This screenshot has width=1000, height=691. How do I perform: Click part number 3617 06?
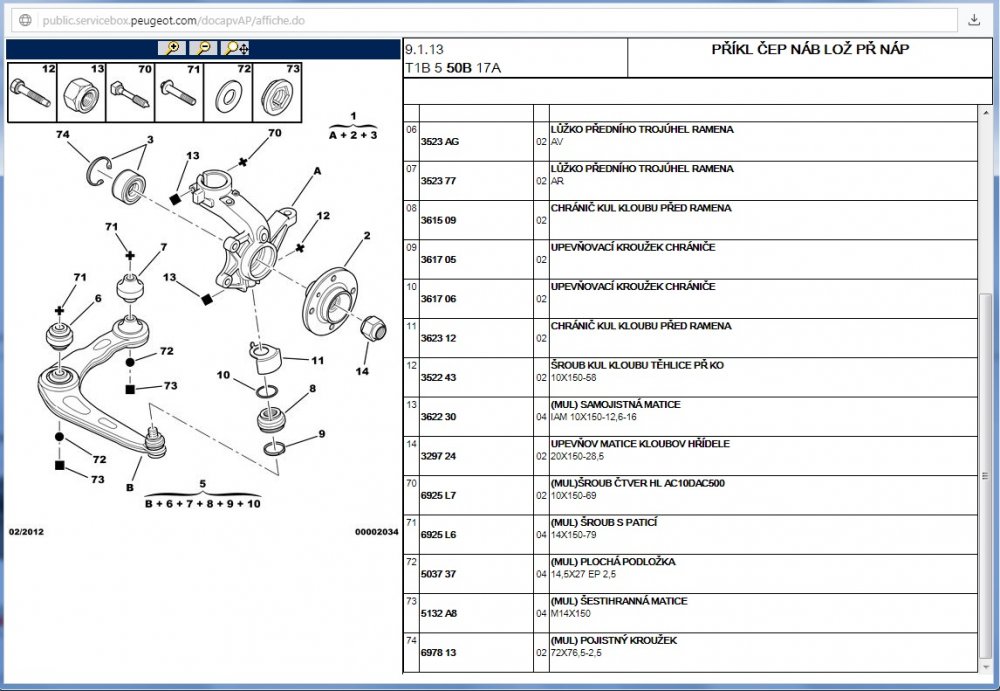438,299
